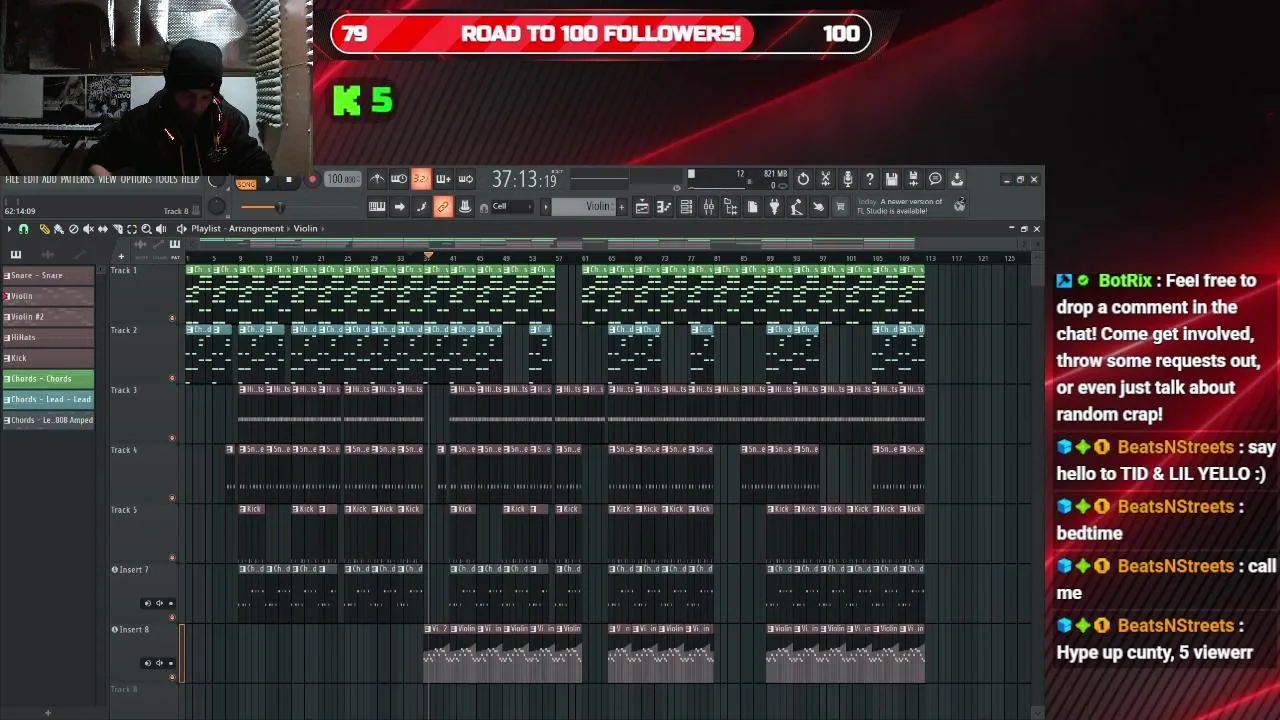Open the OPTIONS menu
1280x720 pixels.
point(137,179)
